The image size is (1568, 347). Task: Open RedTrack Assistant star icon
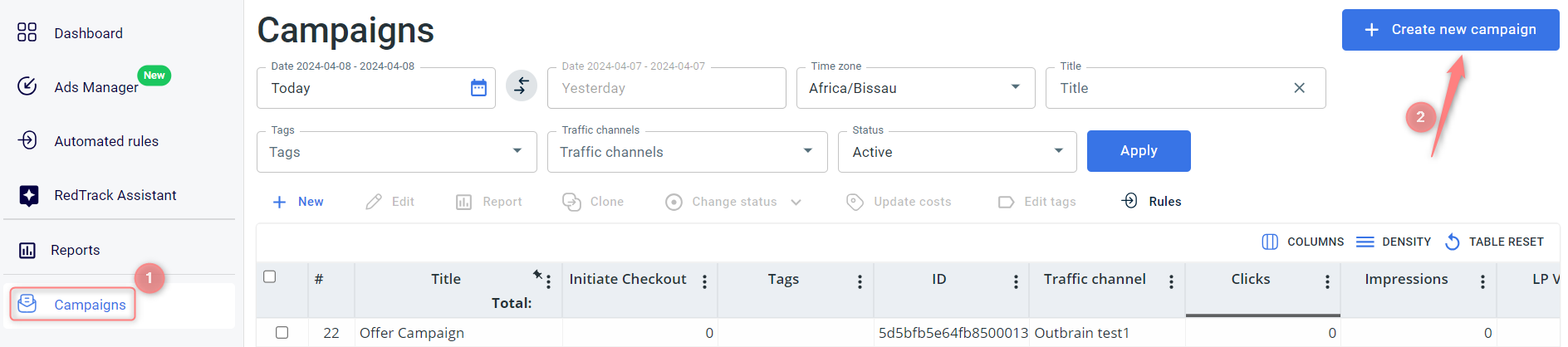pyautogui.click(x=29, y=195)
